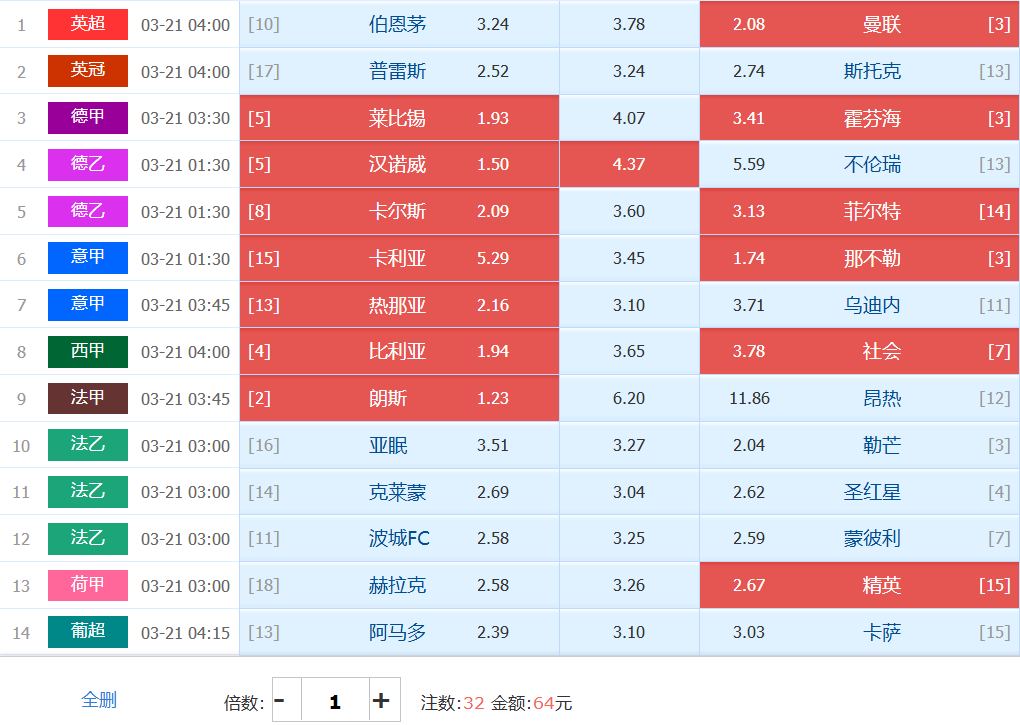
Task: Toggle draw odds 4.37 for 汉诺威 match
Action: [x=629, y=164]
